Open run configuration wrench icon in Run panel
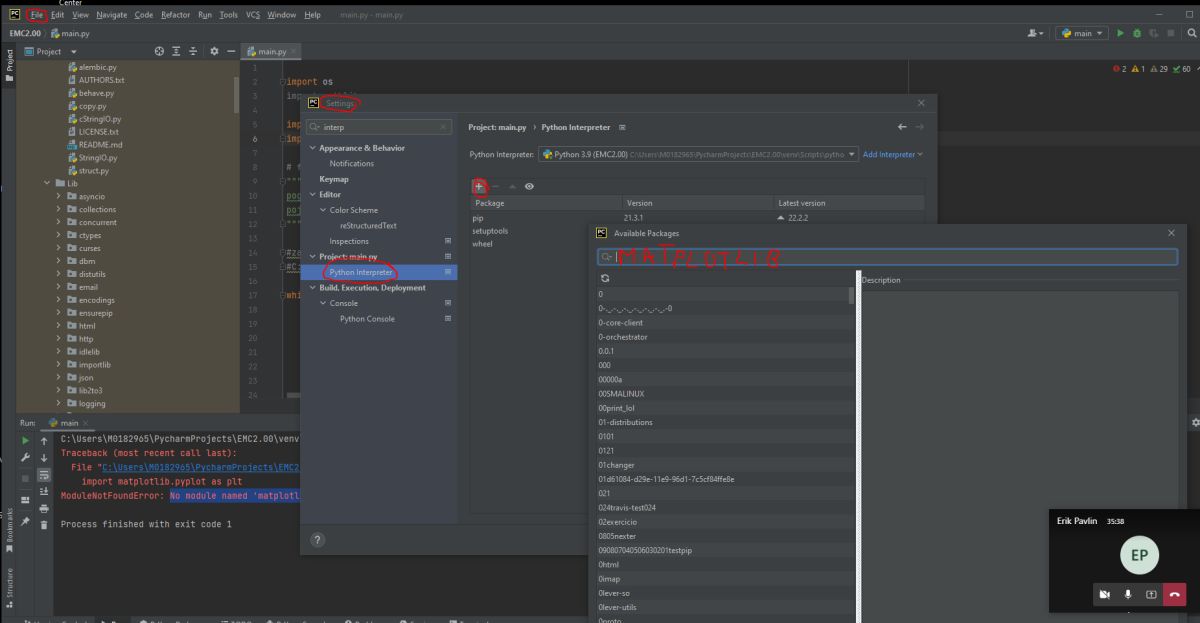The height and width of the screenshot is (623, 1200). [x=26, y=457]
